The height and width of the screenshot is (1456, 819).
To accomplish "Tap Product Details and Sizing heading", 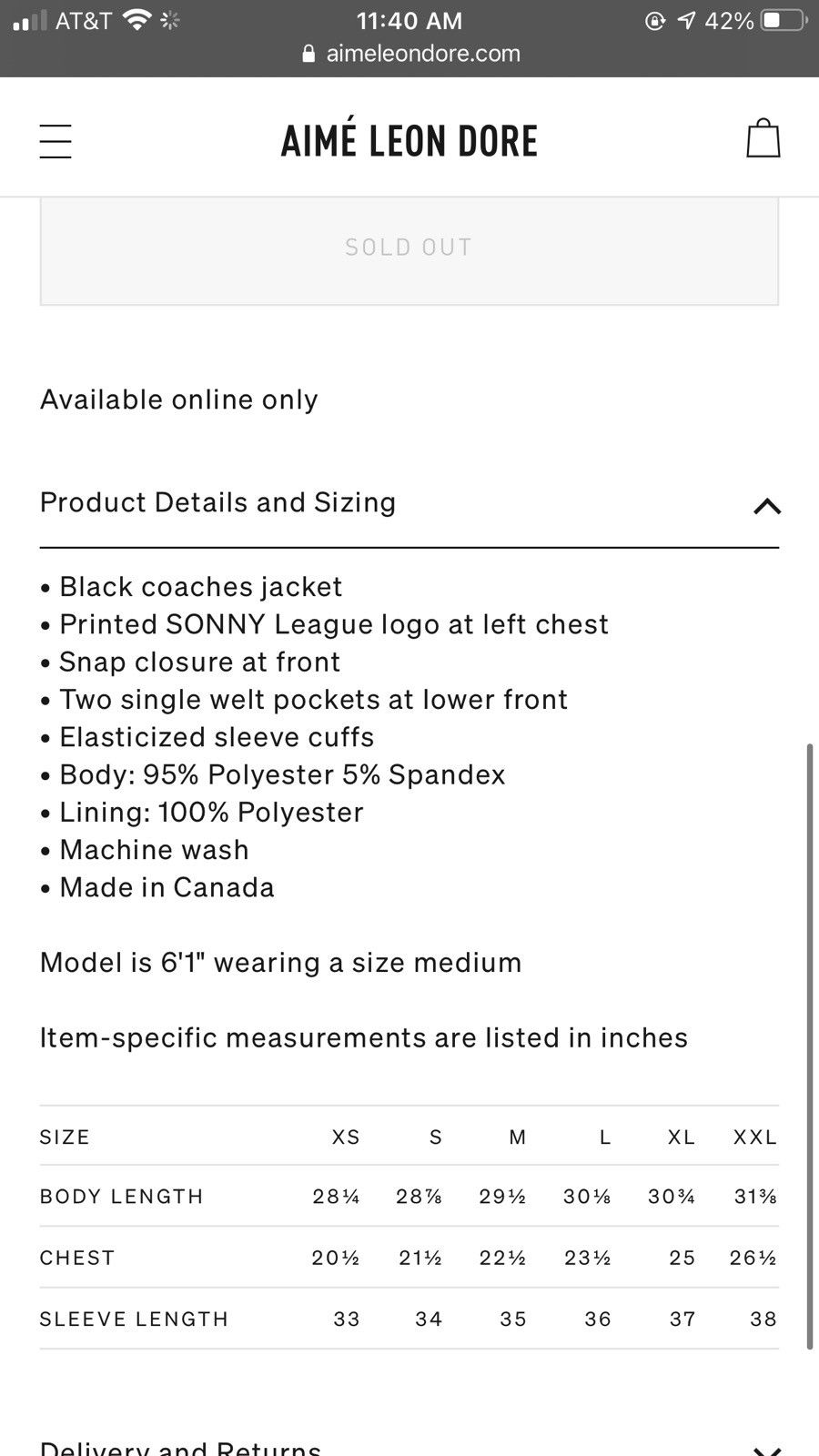I will (x=217, y=502).
